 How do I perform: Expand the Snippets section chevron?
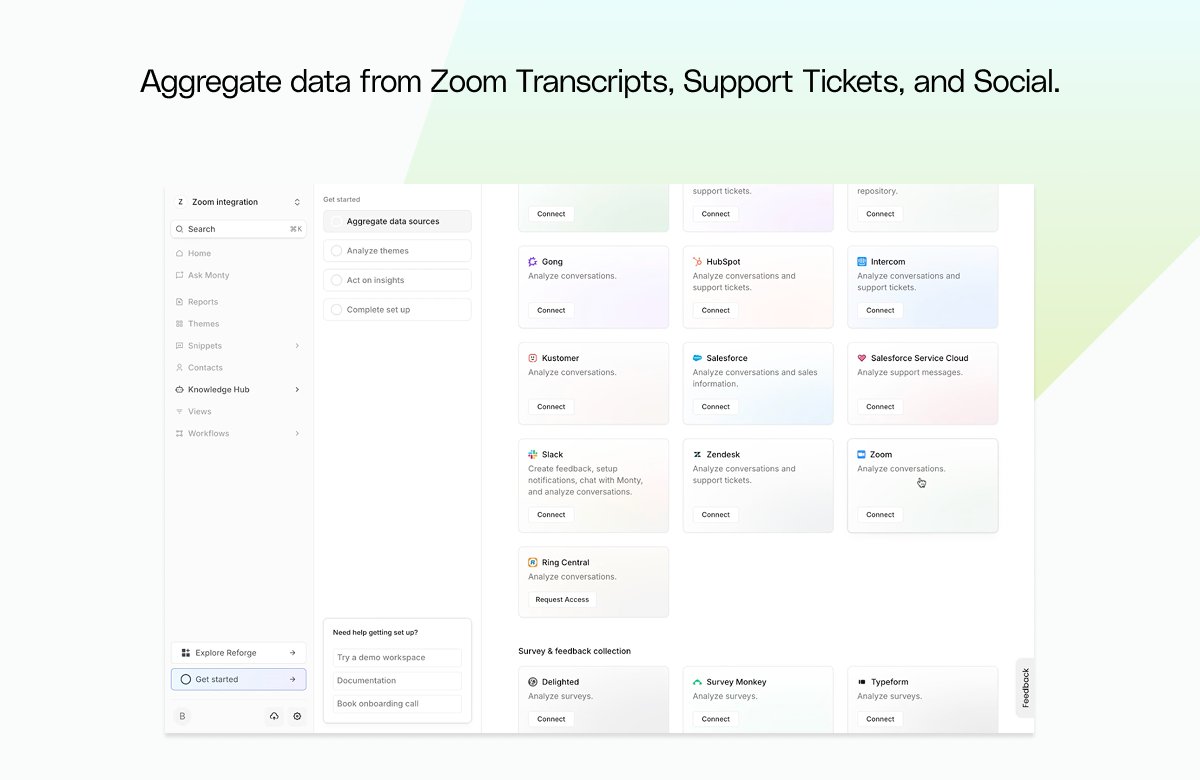tap(297, 346)
